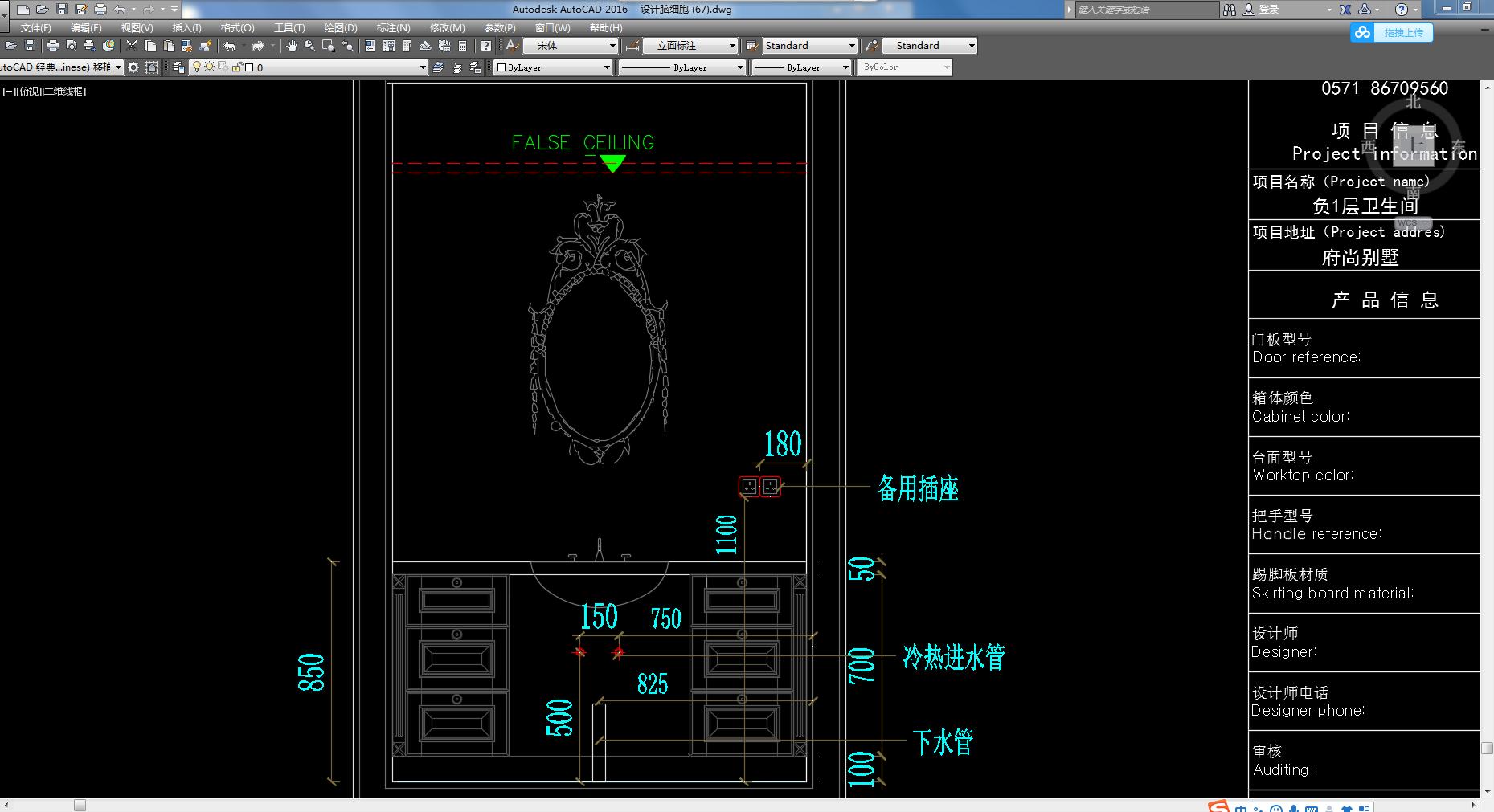Click the 拖拽上传 upload button
The width and height of the screenshot is (1494, 812).
click(x=1392, y=32)
